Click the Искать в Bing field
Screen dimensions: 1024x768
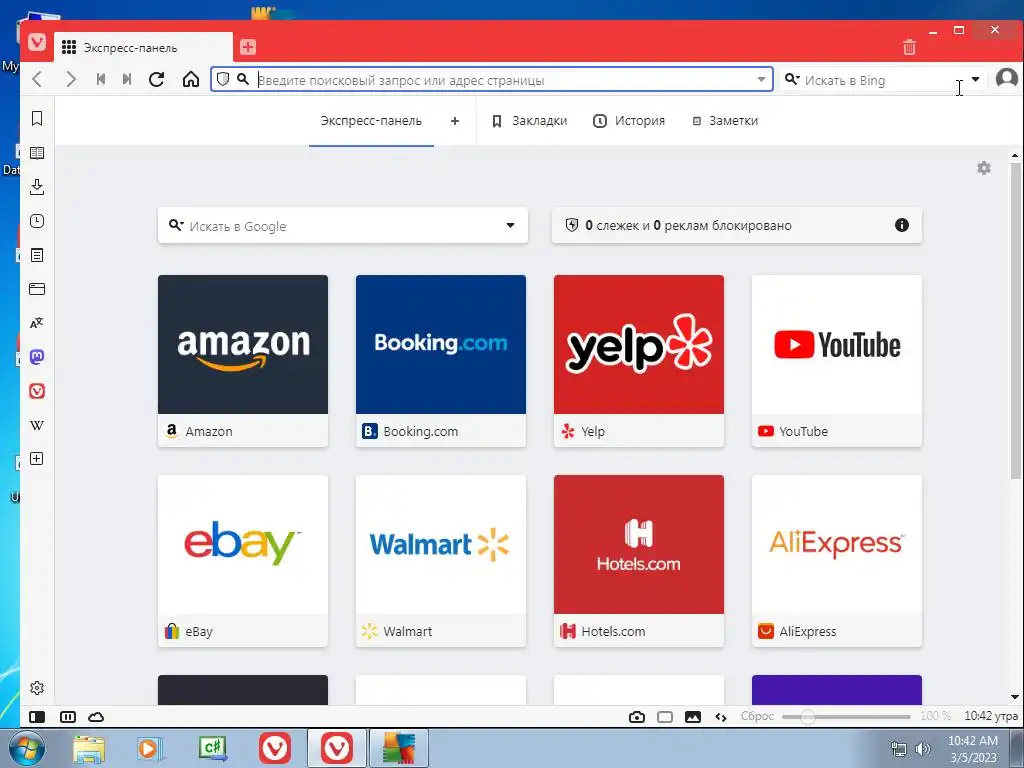[x=882, y=80]
